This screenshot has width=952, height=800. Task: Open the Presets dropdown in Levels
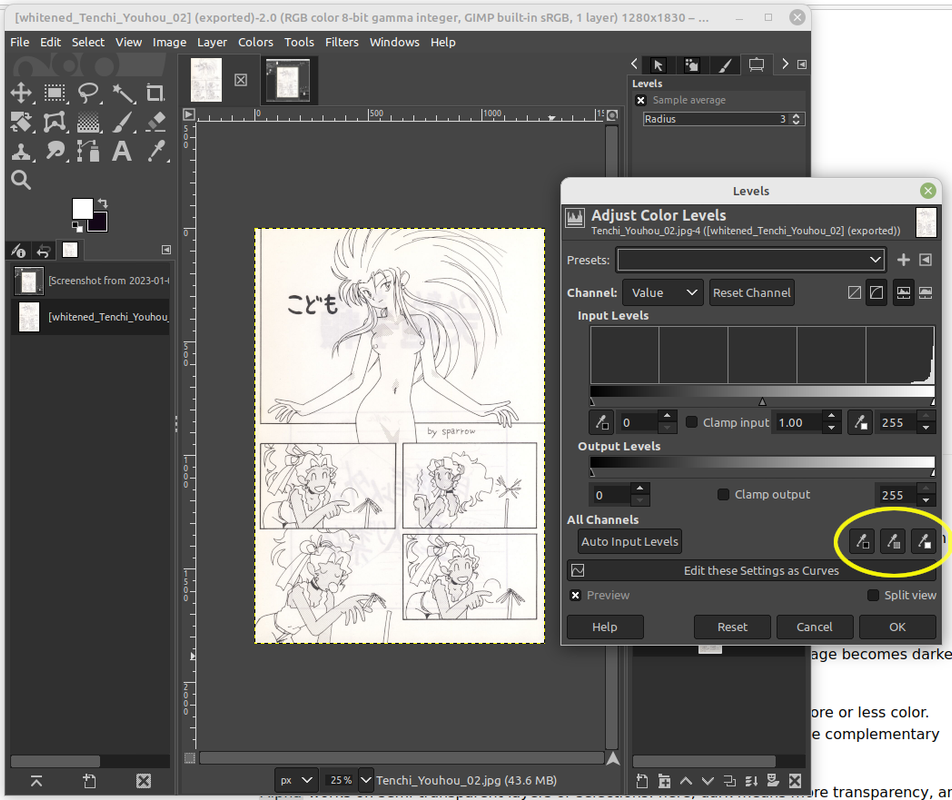[751, 260]
